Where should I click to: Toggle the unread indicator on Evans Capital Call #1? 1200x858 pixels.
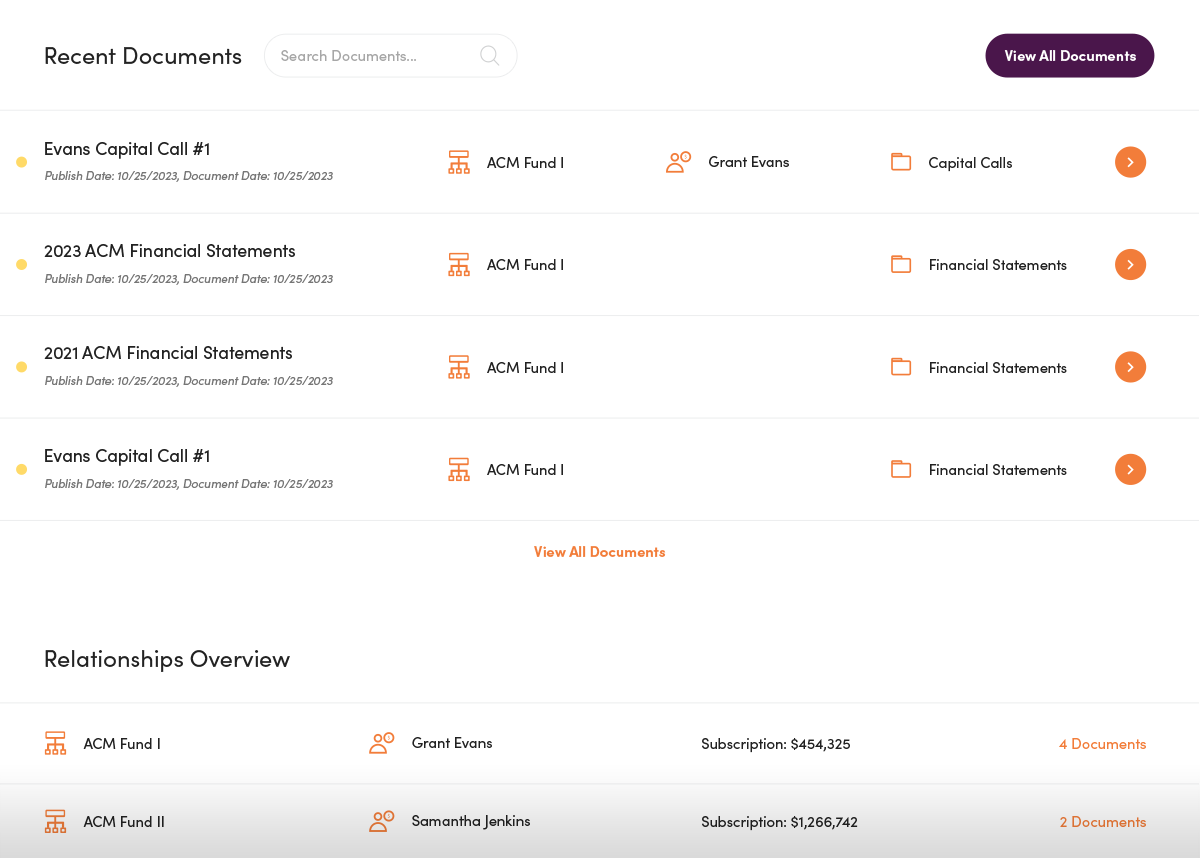click(x=21, y=162)
